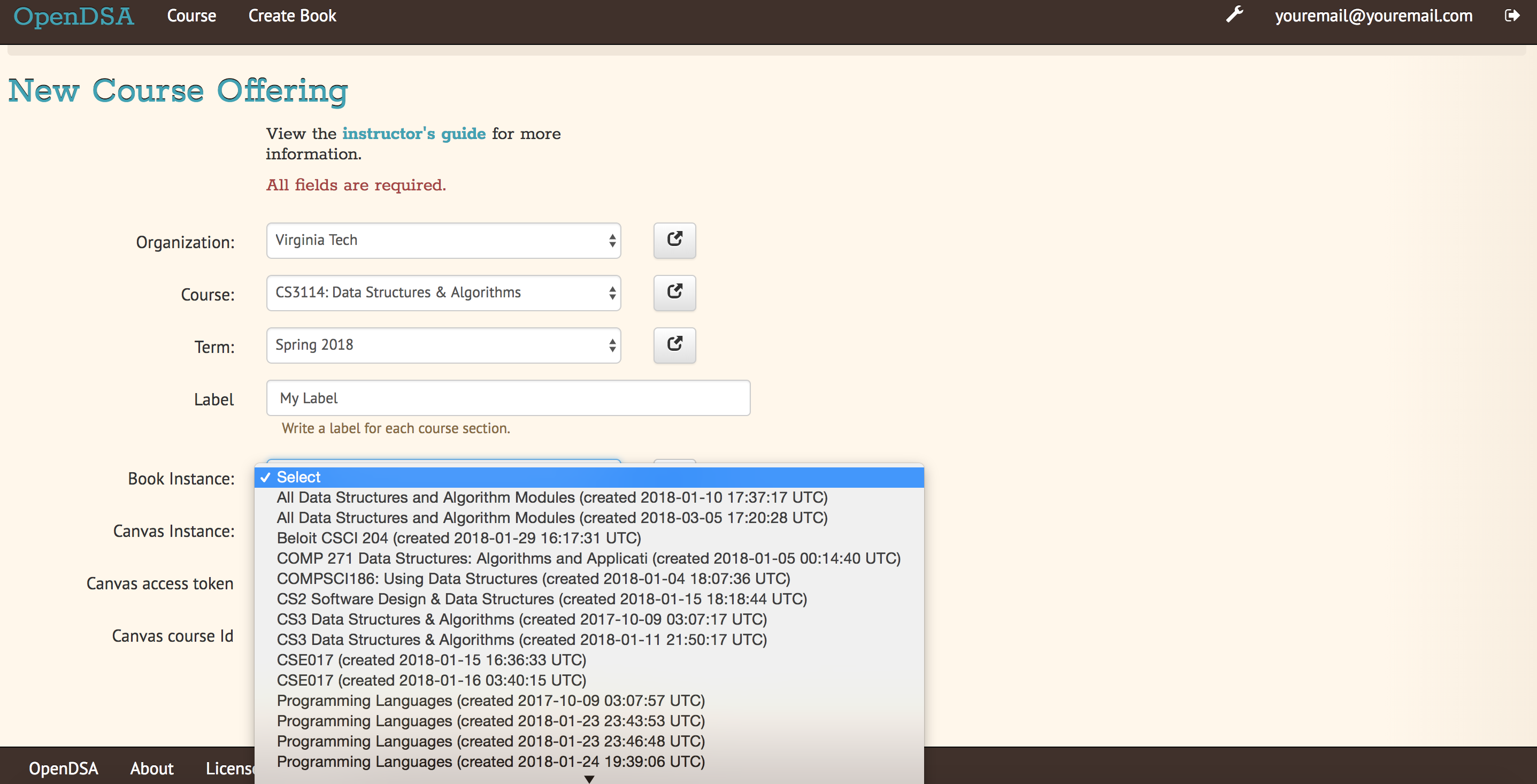Expand the Organization dropdown
Image resolution: width=1537 pixels, height=784 pixels.
443,241
